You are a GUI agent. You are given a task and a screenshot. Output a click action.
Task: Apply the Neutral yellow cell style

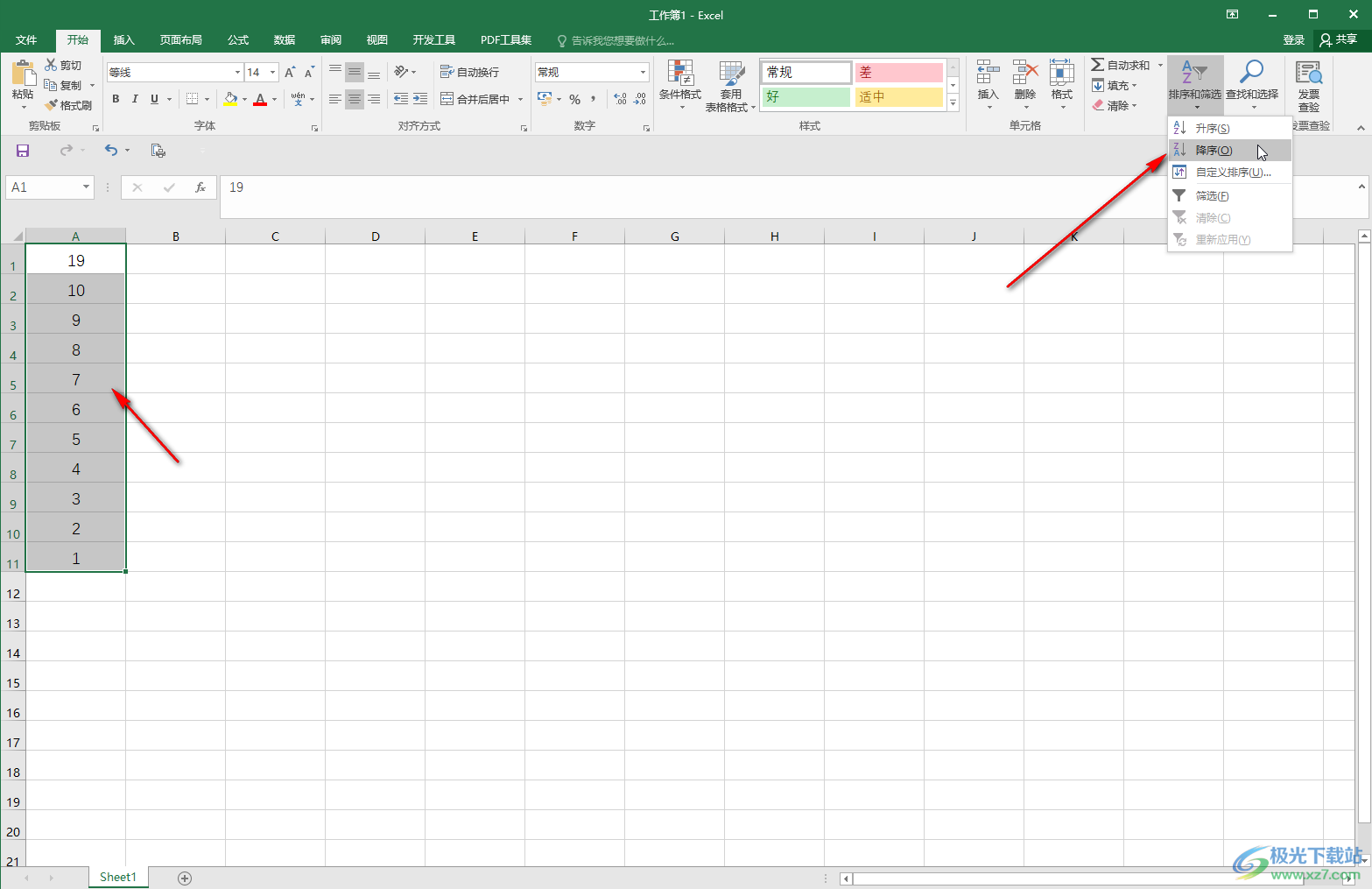coord(898,96)
